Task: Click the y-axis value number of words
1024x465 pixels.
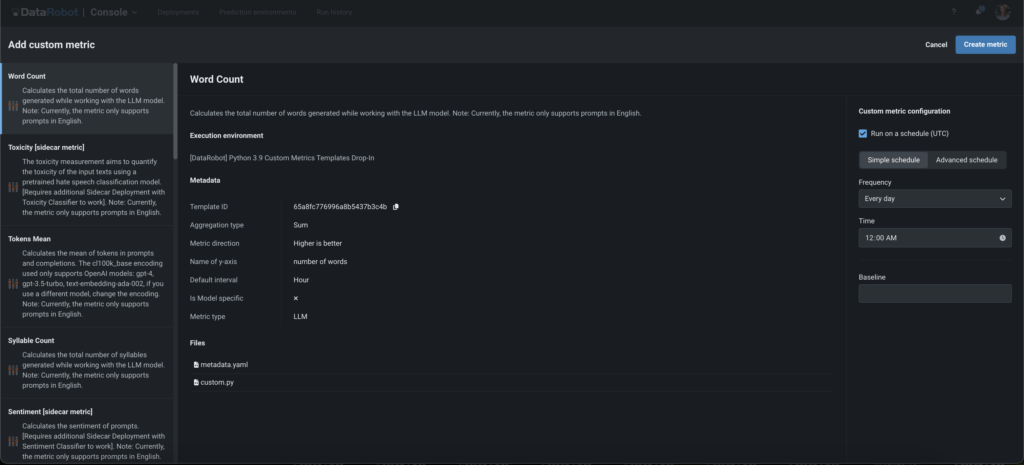Action: point(320,262)
